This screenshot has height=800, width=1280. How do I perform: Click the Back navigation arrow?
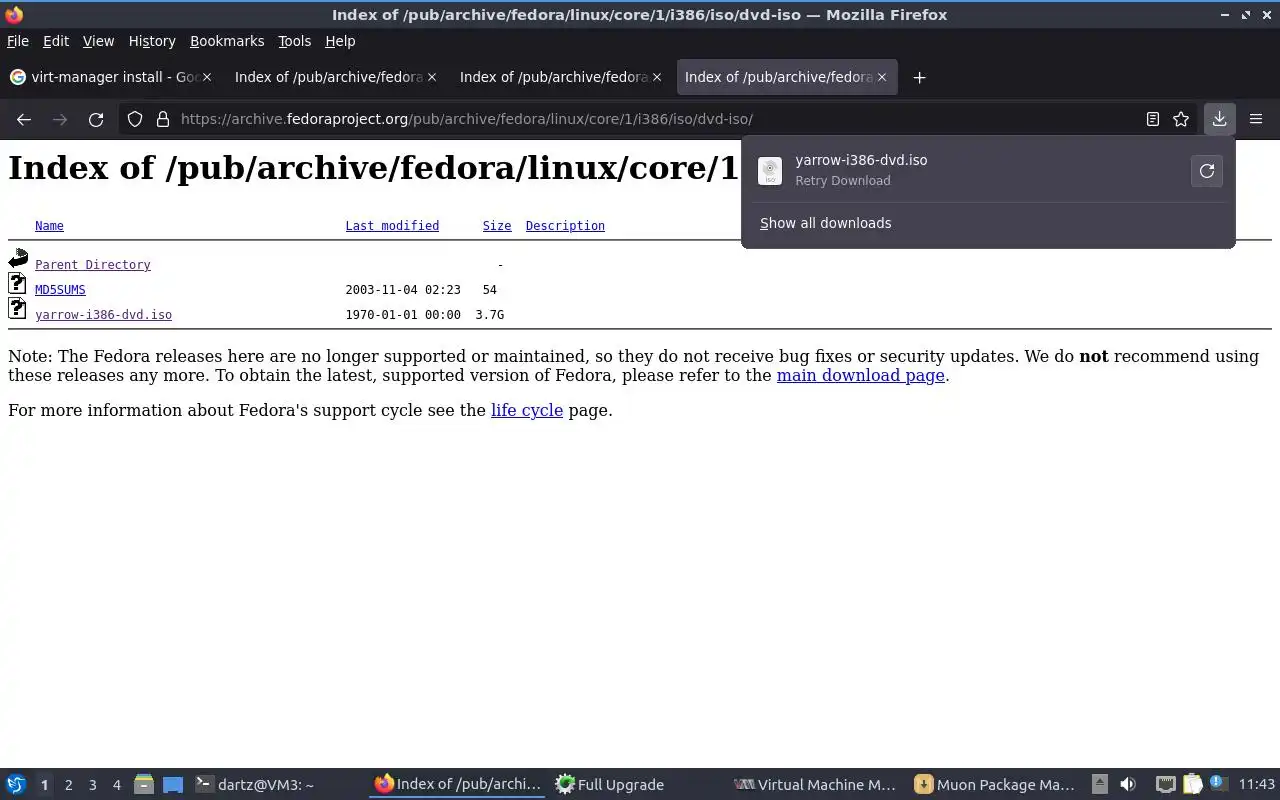[24, 119]
